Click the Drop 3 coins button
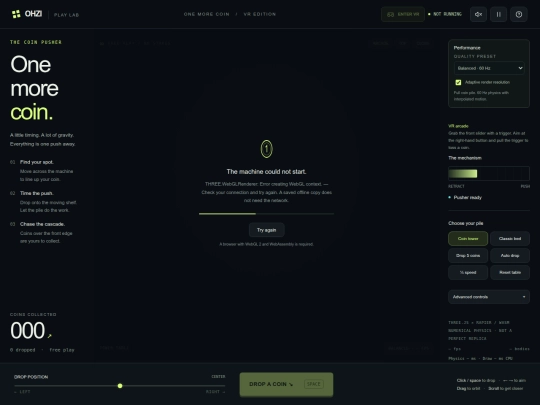 coord(468,256)
